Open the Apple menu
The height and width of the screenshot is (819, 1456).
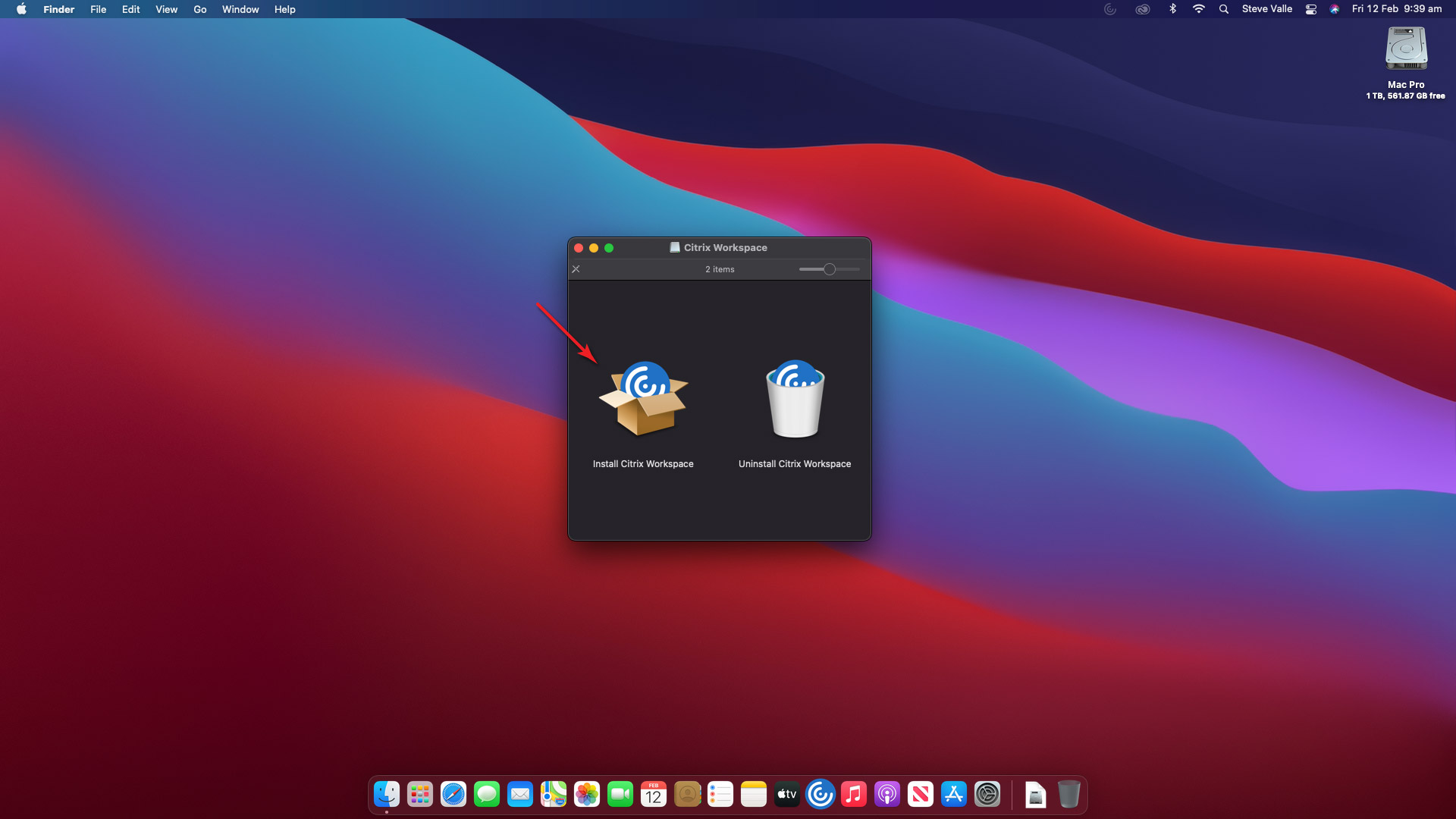click(x=21, y=9)
